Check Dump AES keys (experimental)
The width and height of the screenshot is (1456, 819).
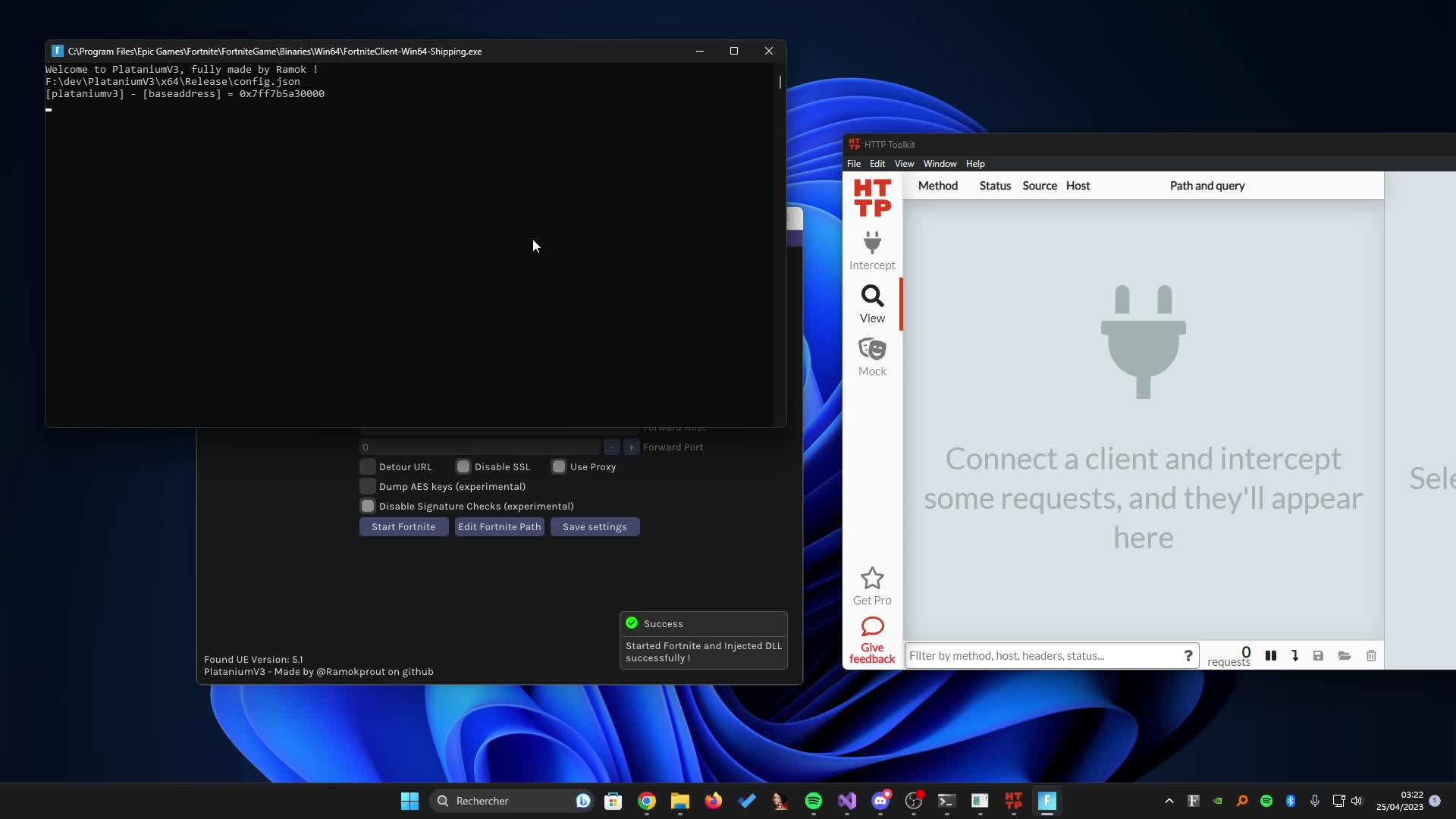point(368,487)
